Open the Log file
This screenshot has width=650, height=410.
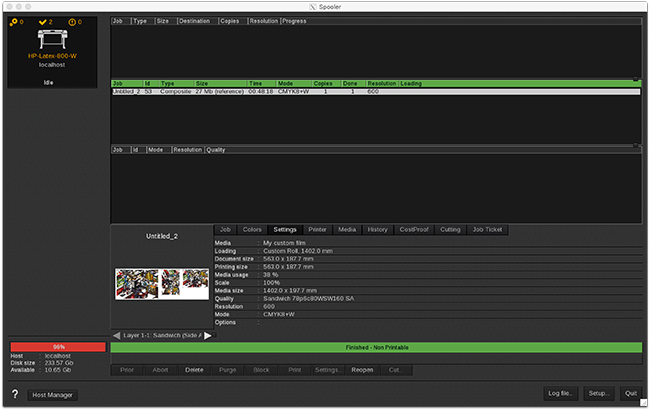(x=560, y=394)
